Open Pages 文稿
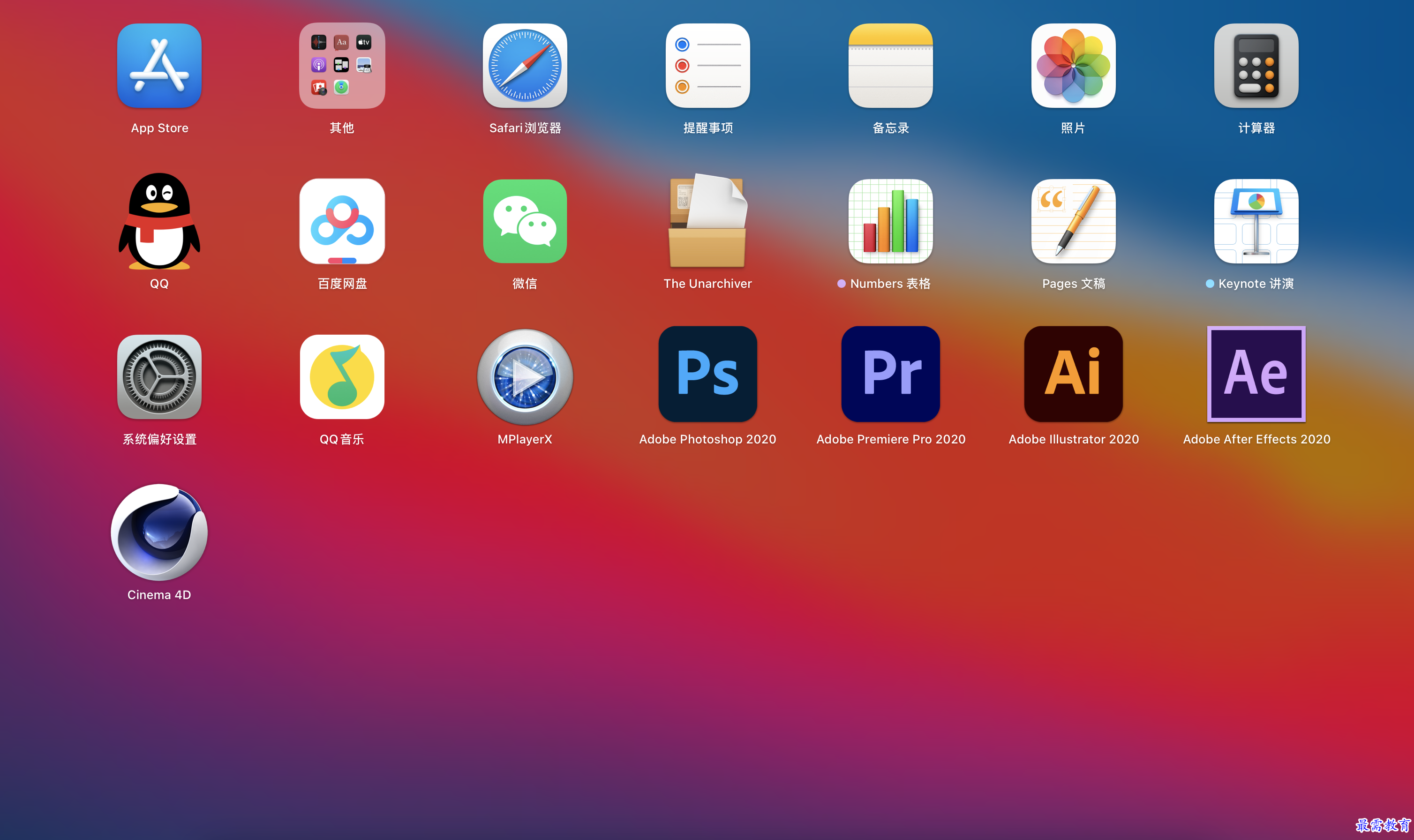Viewport: 1414px width, 840px height. [1073, 221]
